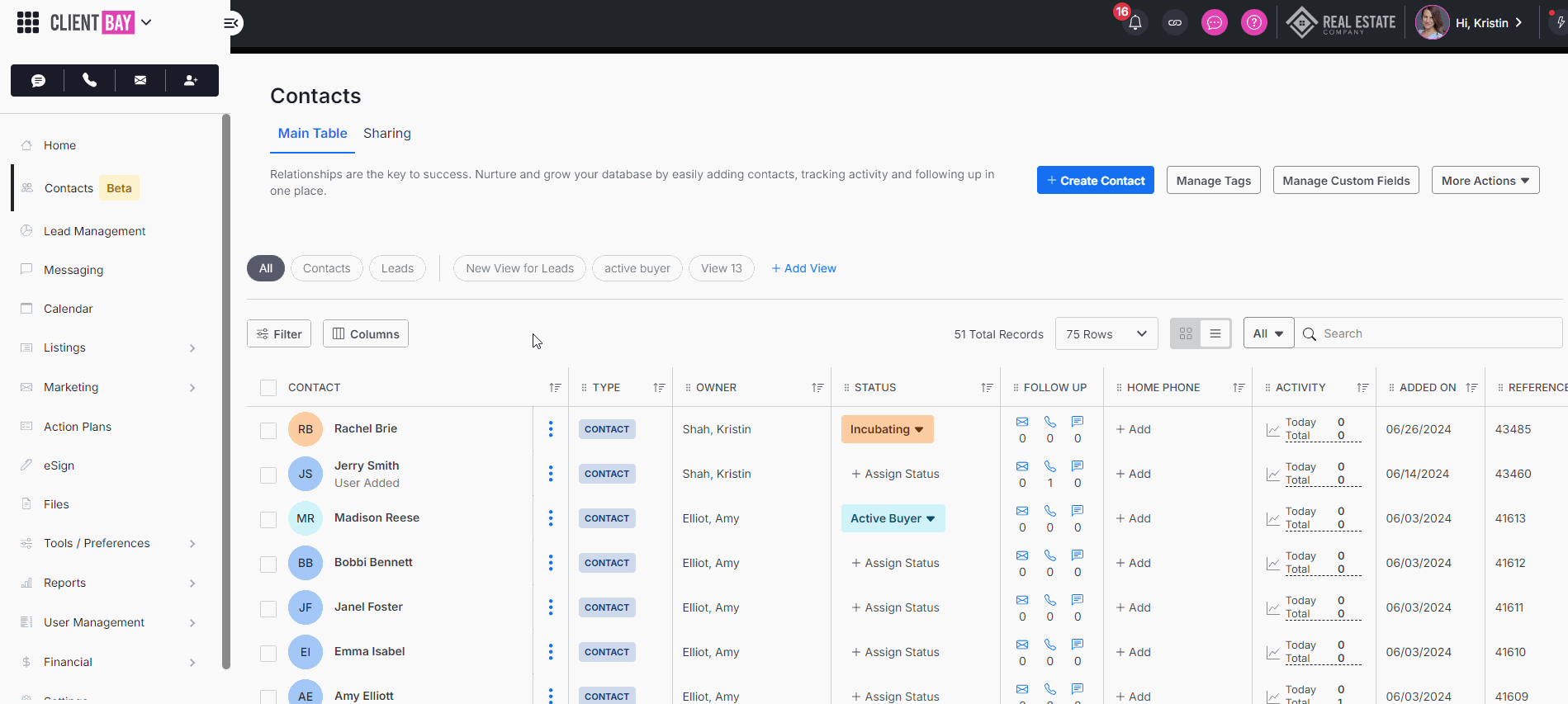Image resolution: width=1568 pixels, height=704 pixels.
Task: Check the box for Janel Foster
Action: 268,609
